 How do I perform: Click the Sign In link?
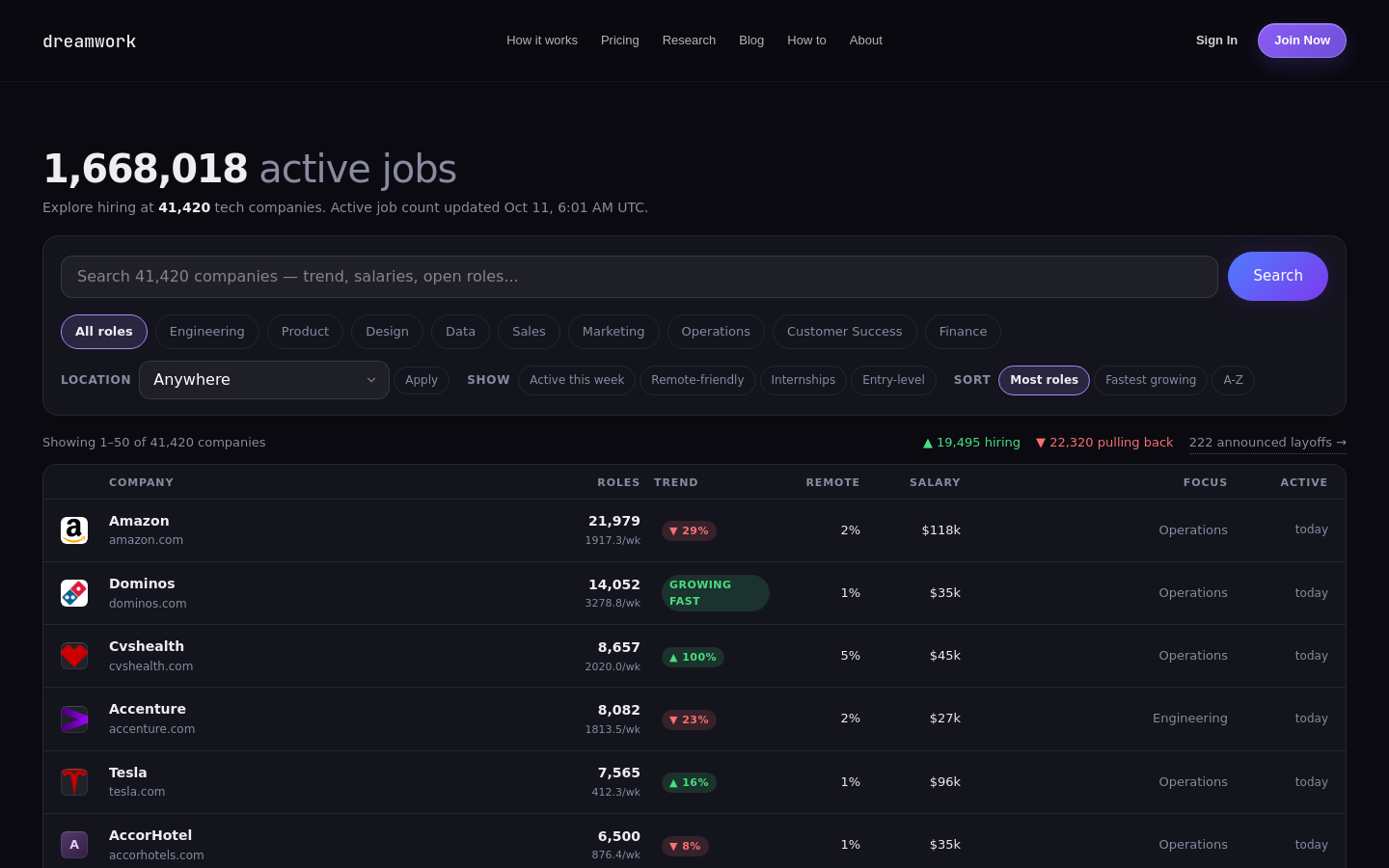click(x=1216, y=41)
